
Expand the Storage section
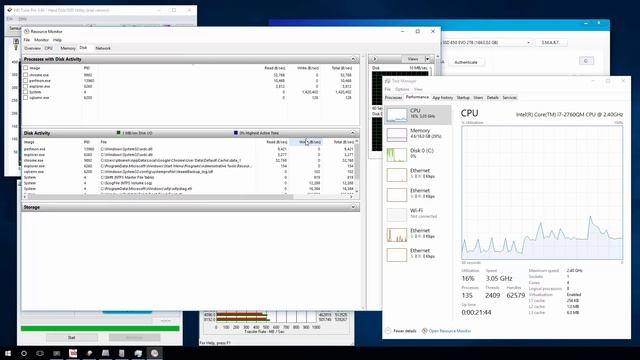(x=353, y=207)
